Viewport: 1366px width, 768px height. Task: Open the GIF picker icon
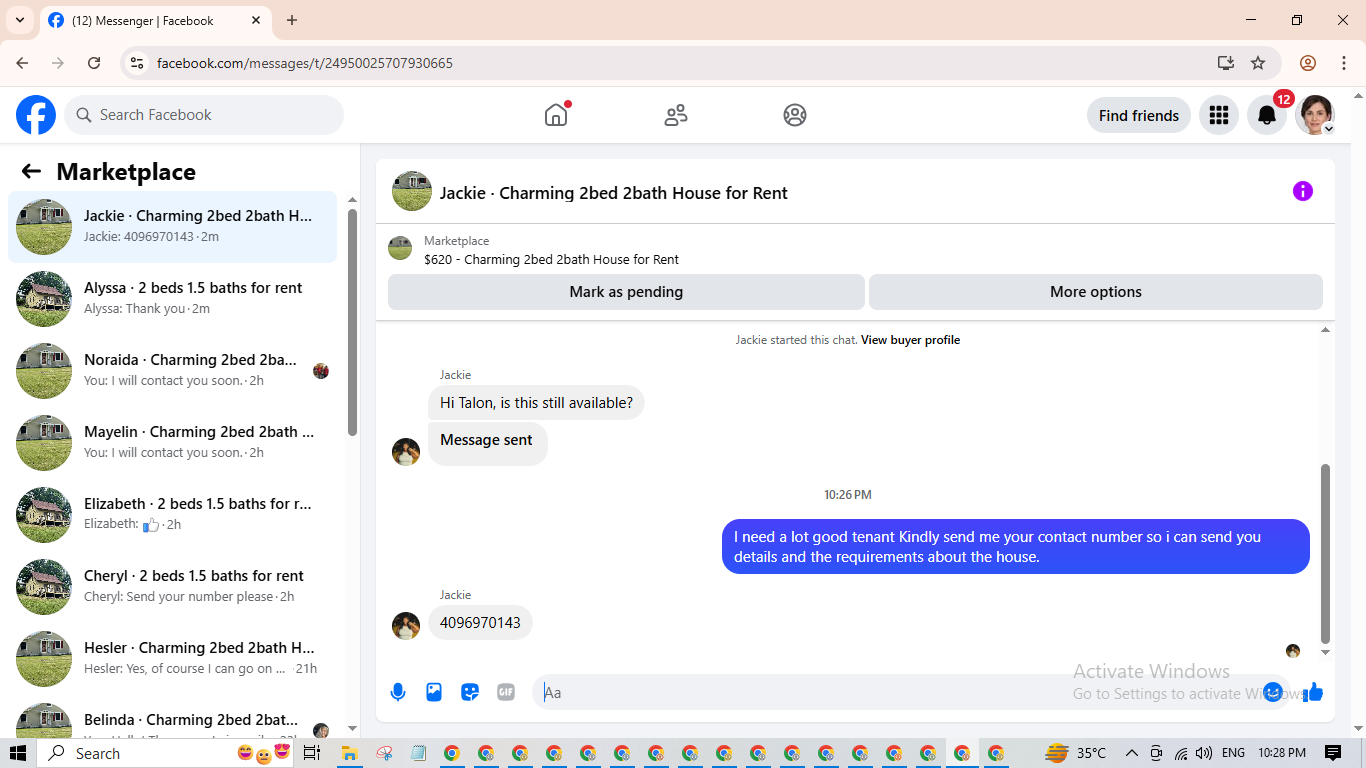tap(506, 692)
